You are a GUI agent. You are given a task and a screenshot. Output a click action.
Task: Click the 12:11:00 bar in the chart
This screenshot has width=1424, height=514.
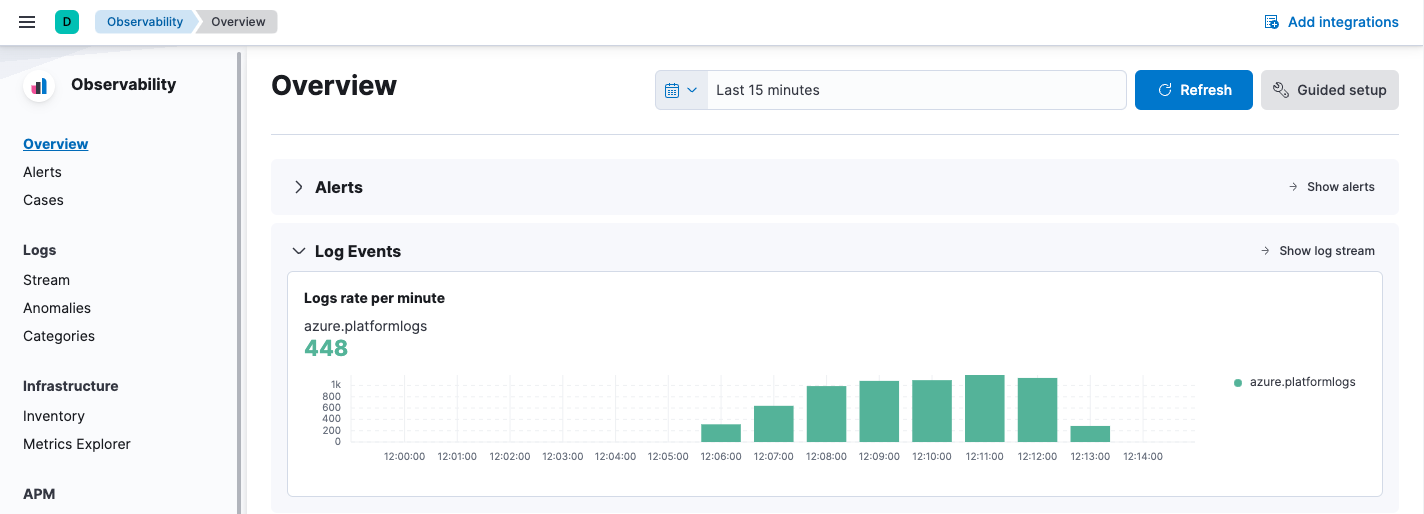click(984, 409)
